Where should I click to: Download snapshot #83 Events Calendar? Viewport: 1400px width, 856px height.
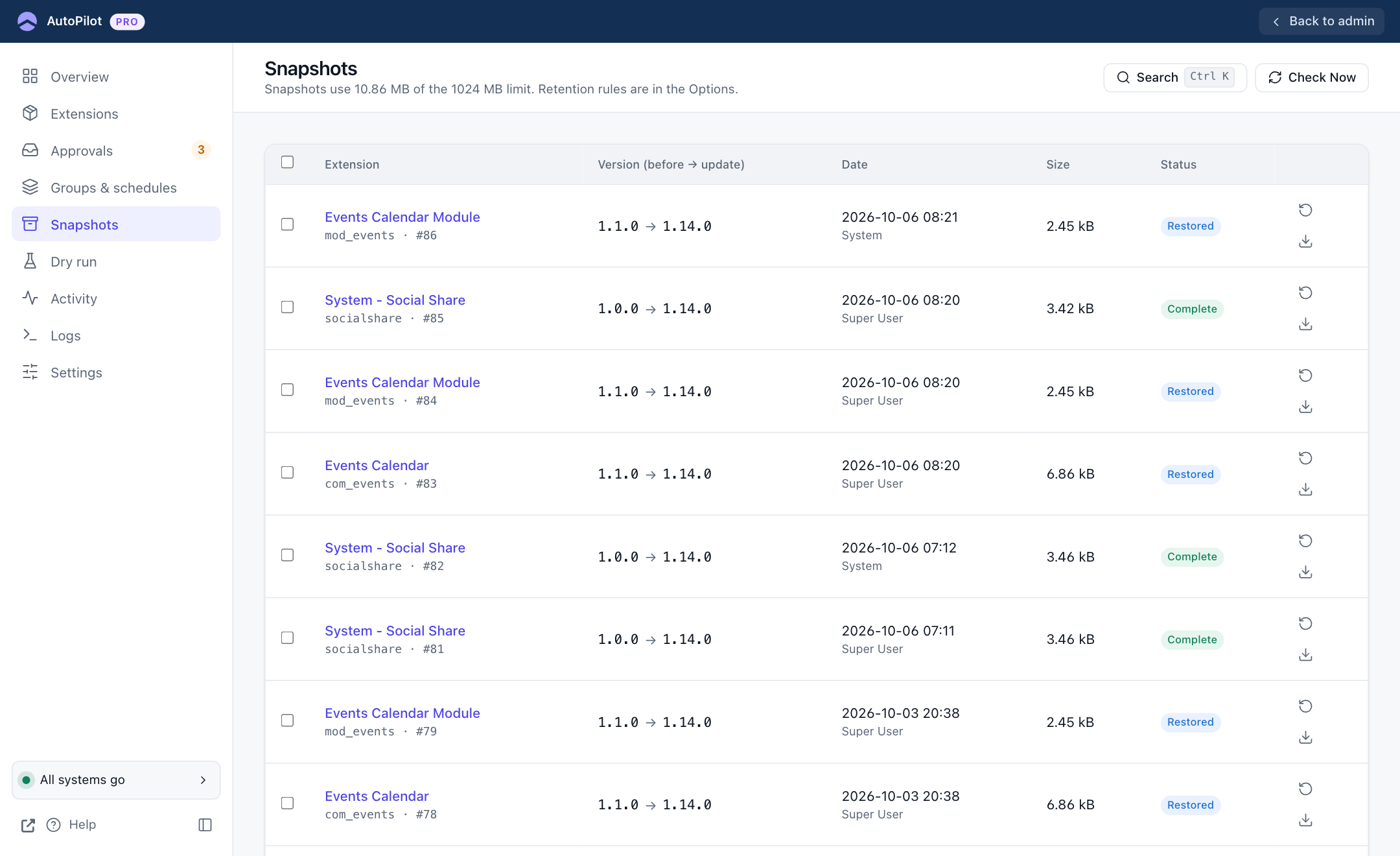[1305, 490]
